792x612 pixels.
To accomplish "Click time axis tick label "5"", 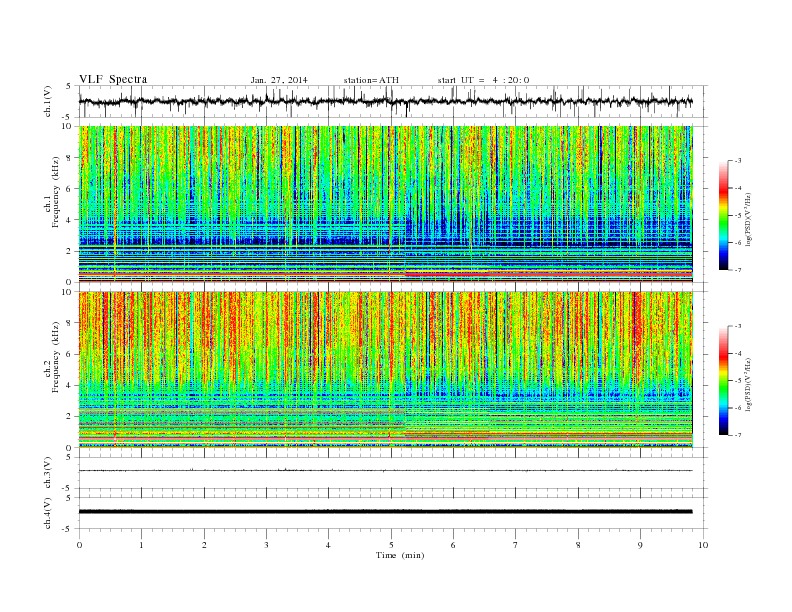I will (391, 545).
